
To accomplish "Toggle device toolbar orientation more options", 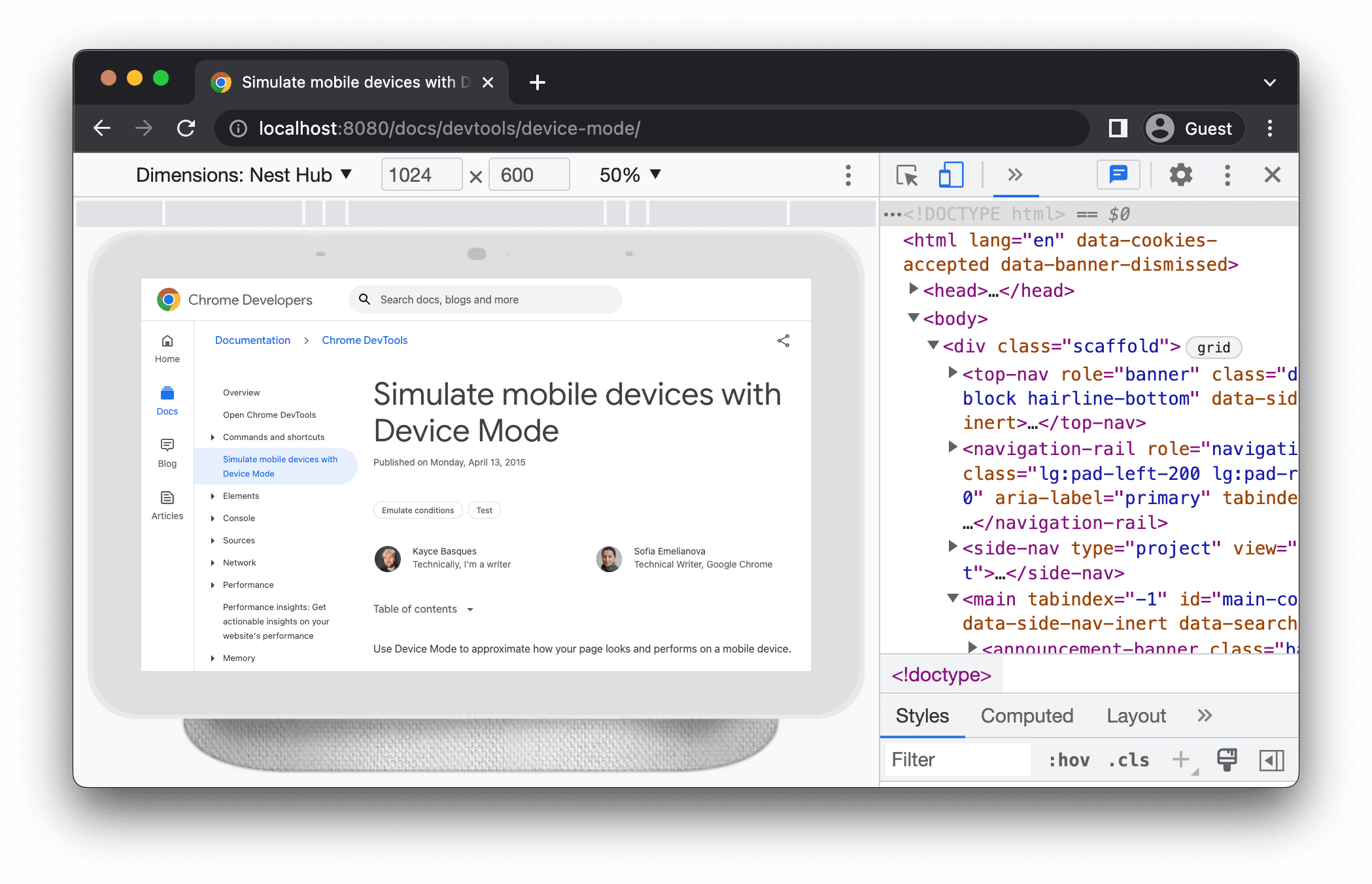I will (x=848, y=175).
